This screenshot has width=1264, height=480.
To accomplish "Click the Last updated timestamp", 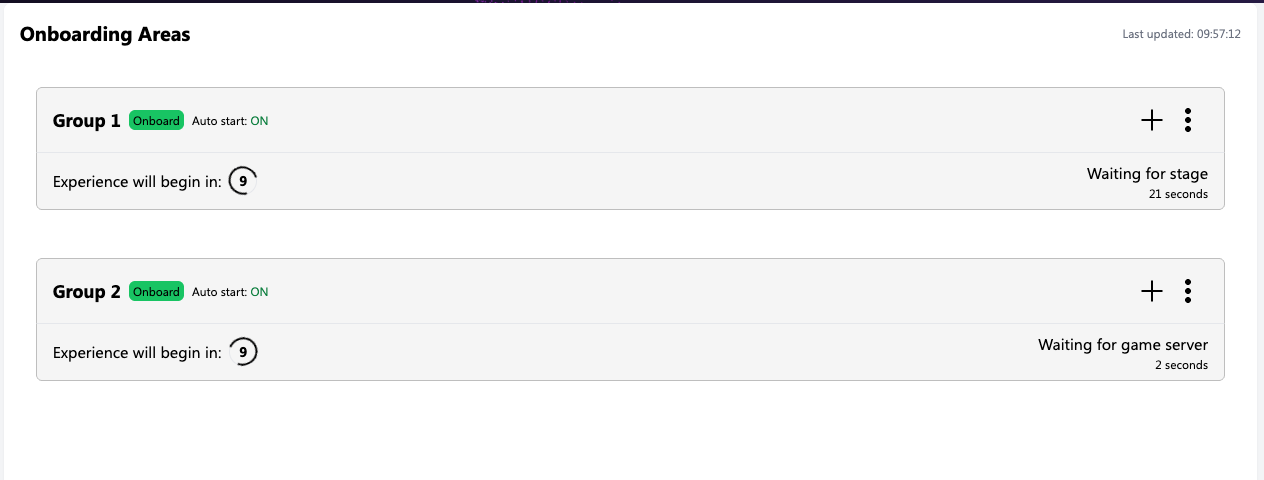I will (1181, 35).
